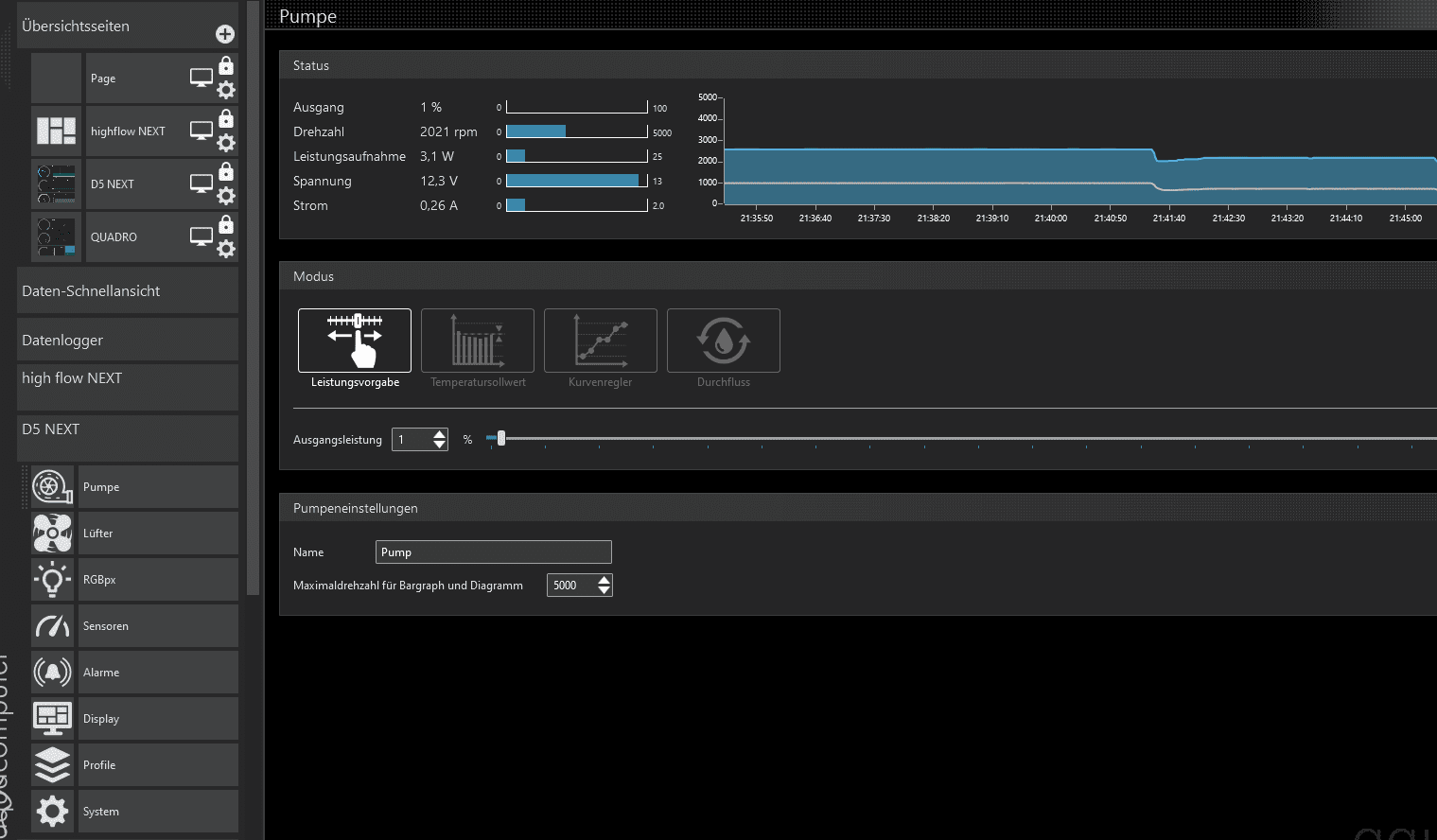Add a new overview page with plus icon

(225, 34)
